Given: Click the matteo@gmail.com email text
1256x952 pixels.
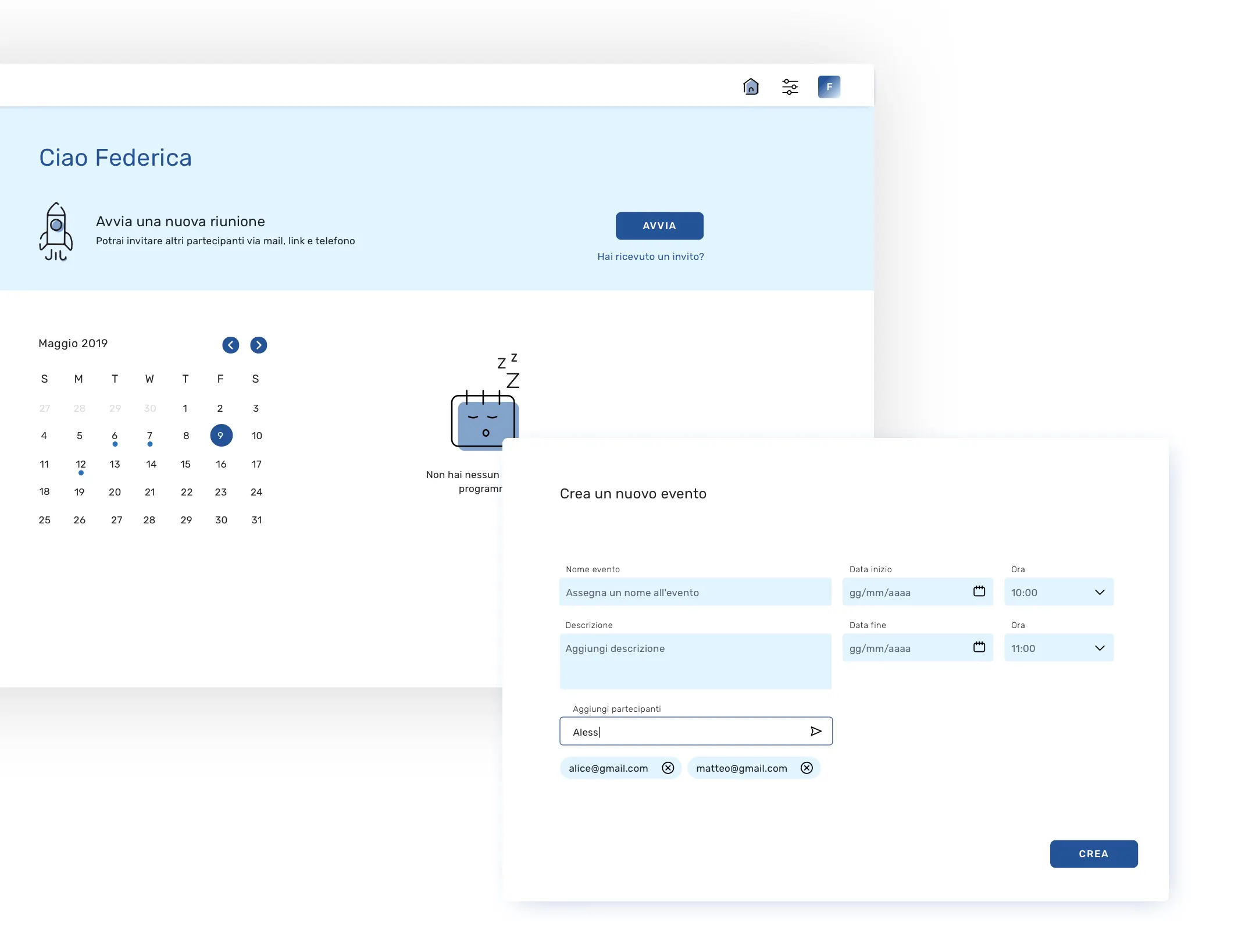Looking at the screenshot, I should 741,768.
